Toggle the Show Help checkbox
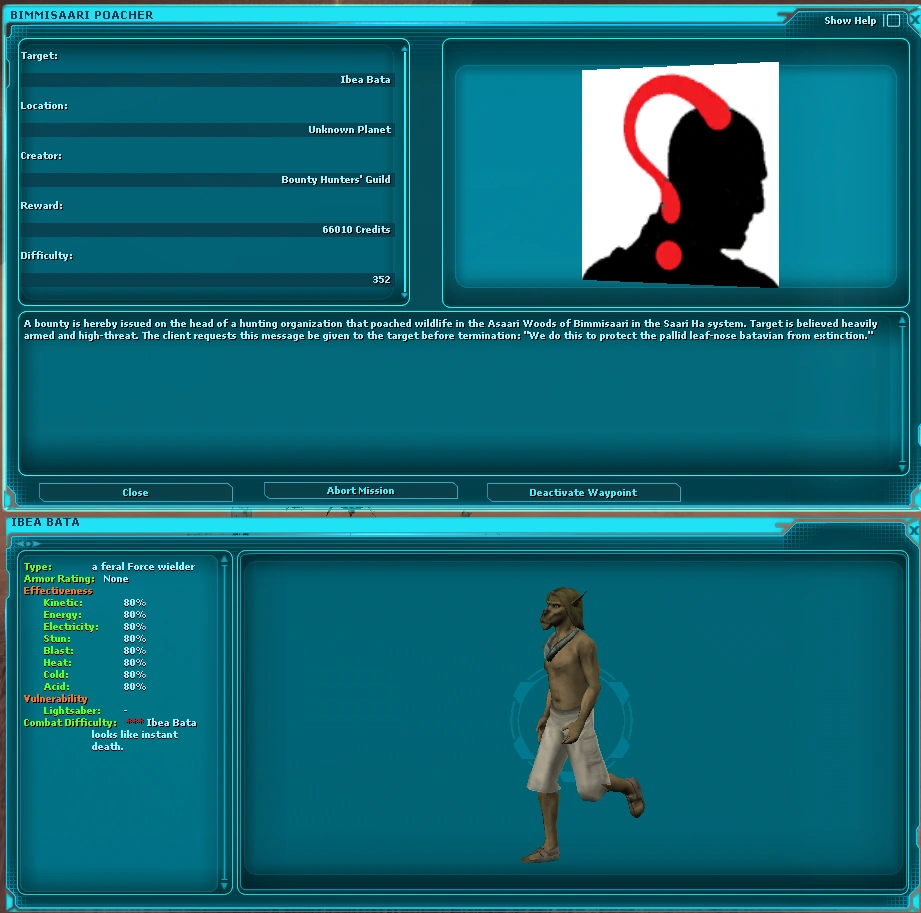 (x=893, y=21)
